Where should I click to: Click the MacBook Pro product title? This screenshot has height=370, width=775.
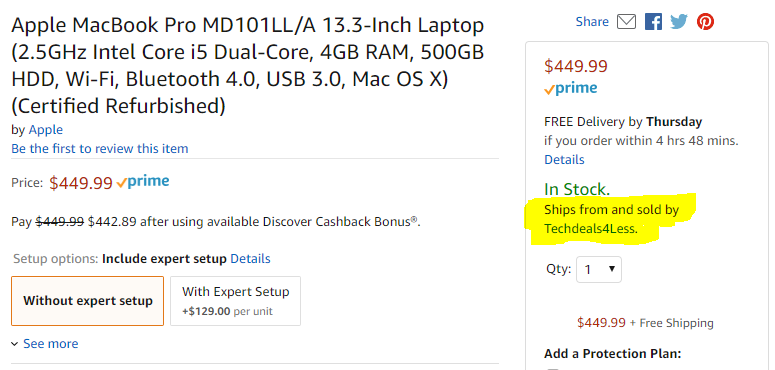tap(248, 66)
